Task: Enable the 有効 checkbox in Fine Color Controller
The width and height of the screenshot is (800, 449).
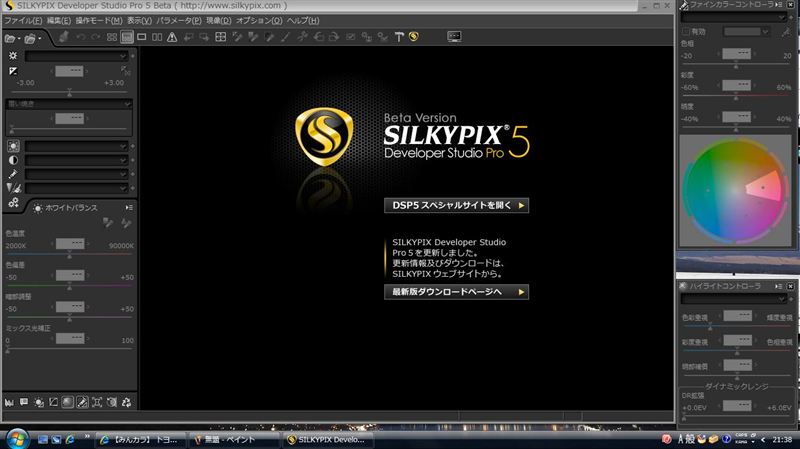Action: tap(686, 32)
